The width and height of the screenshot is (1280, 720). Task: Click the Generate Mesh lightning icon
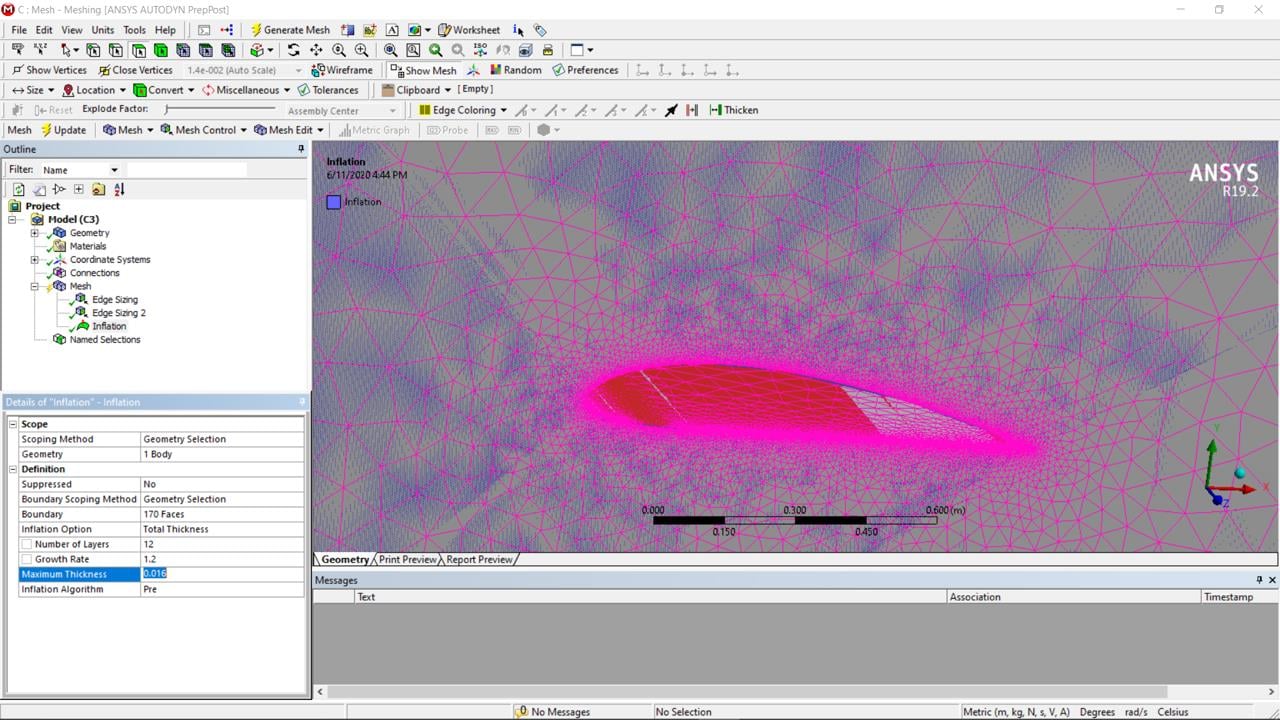click(256, 30)
